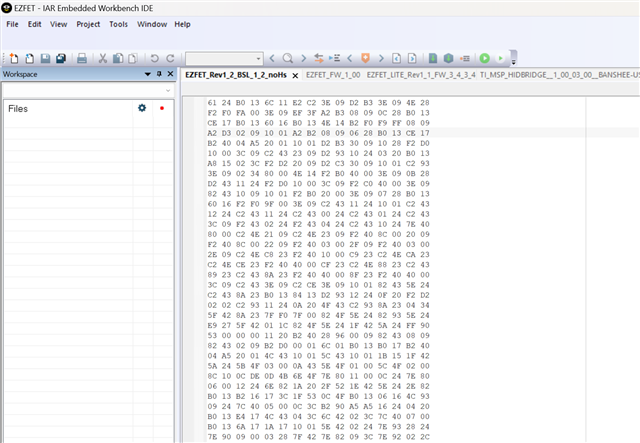
Task: Click Find Previous arrow beside search box
Action: click(272, 58)
